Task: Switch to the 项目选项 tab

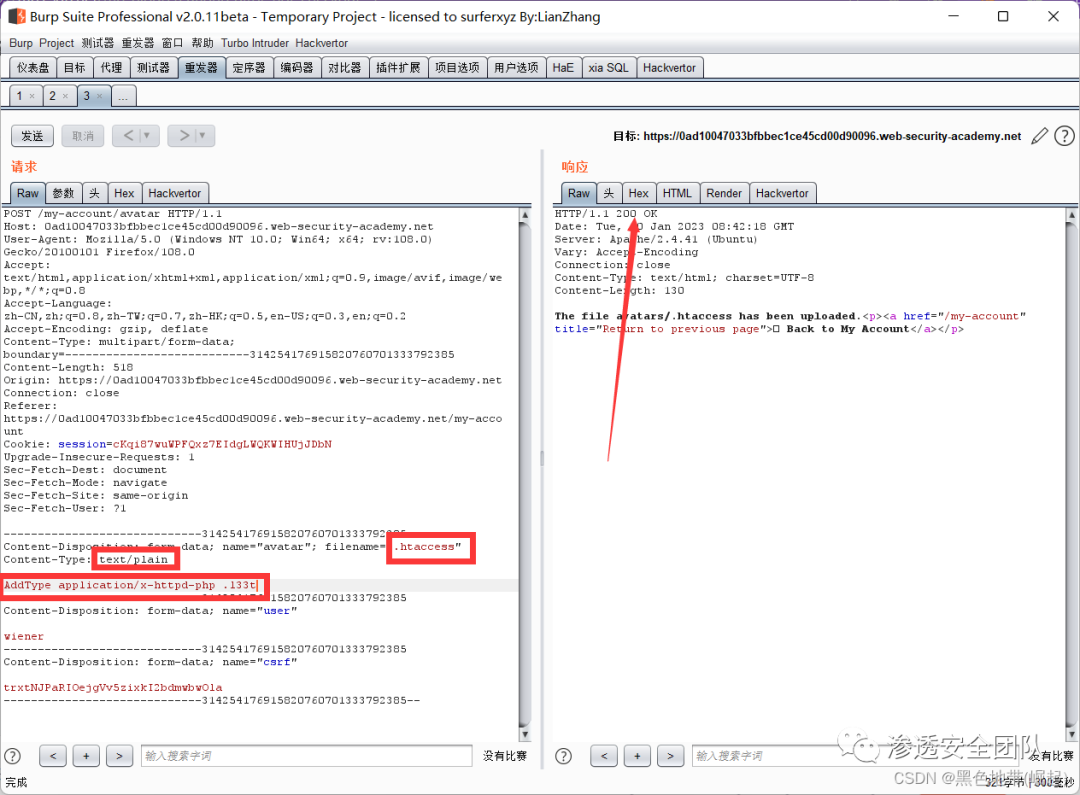Action: coord(457,68)
